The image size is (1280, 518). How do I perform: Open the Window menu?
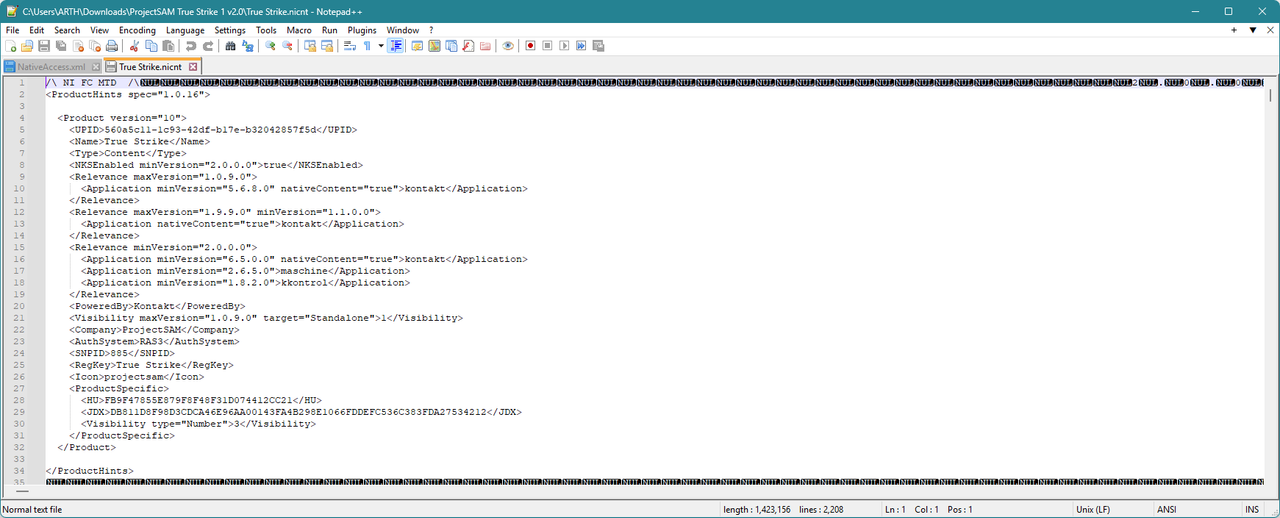403,30
